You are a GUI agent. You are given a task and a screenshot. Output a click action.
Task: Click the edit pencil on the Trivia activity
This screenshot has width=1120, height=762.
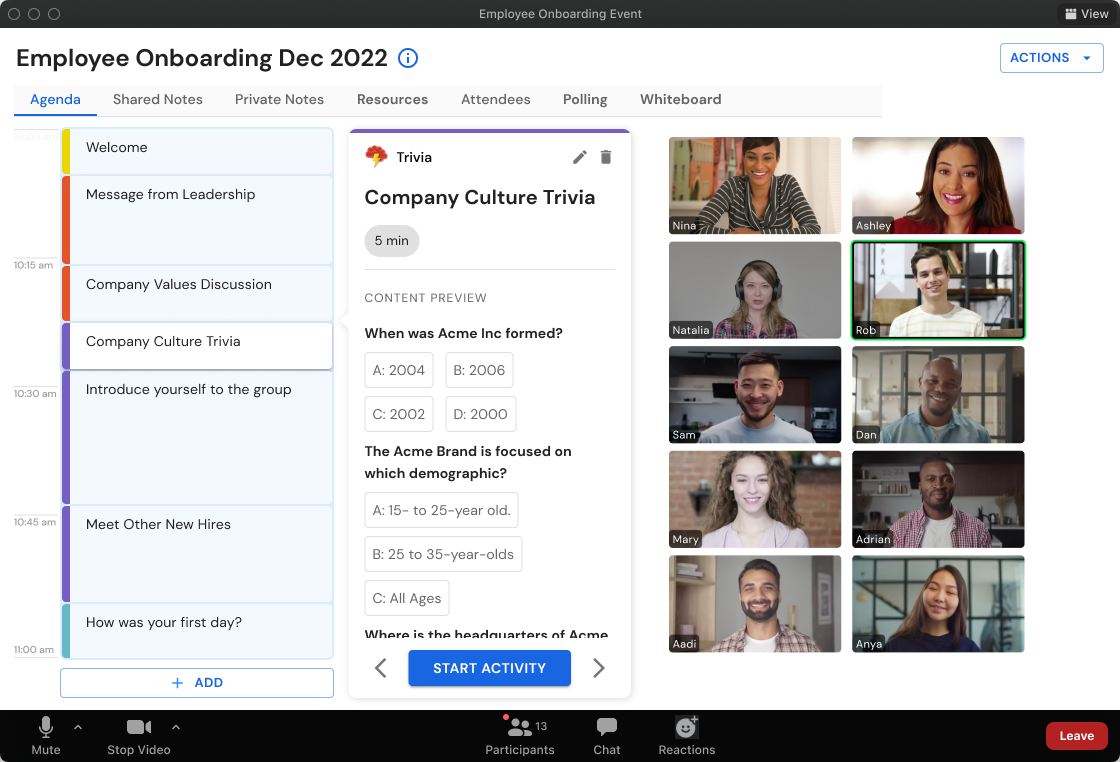pos(579,157)
